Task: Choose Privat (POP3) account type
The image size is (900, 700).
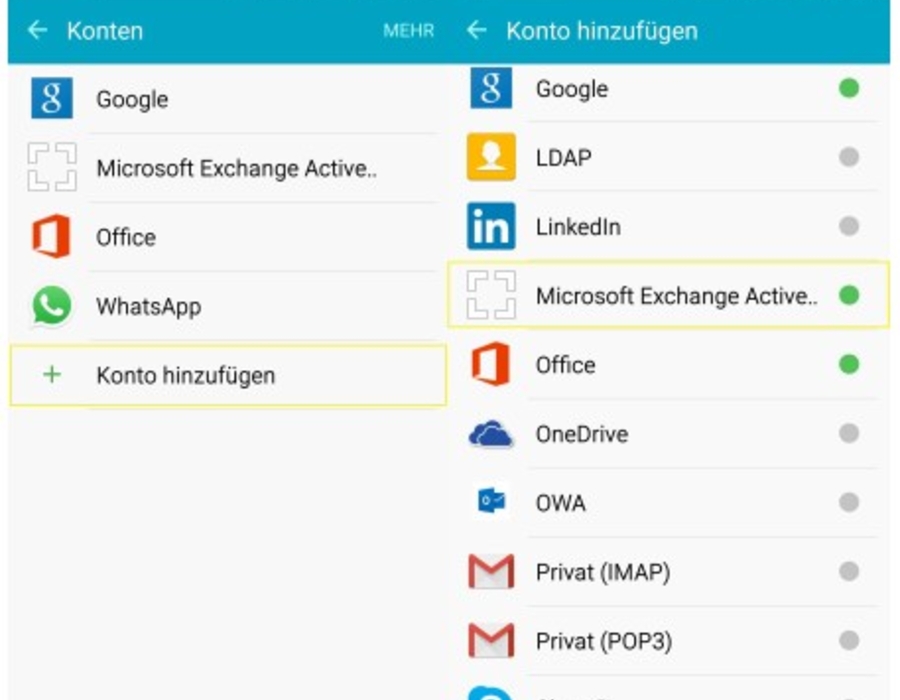Action: click(x=669, y=641)
